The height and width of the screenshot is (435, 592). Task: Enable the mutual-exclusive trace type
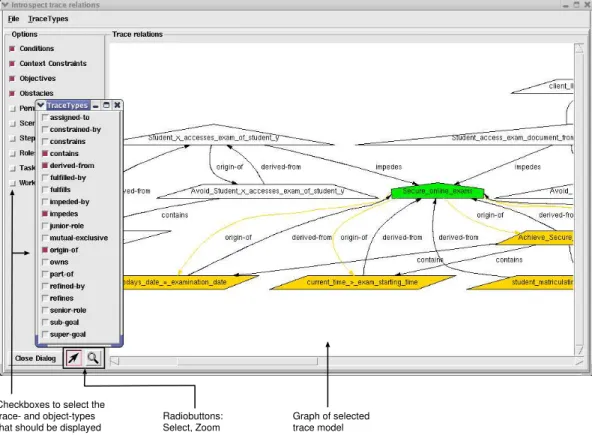[45, 238]
